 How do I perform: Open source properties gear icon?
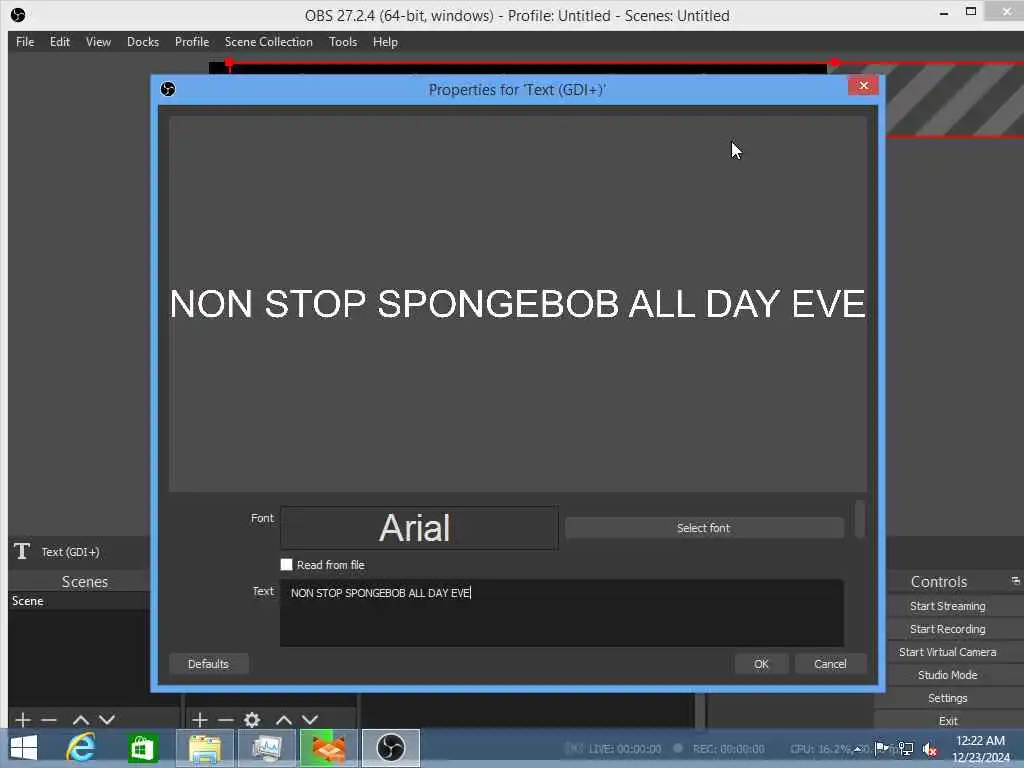click(252, 720)
